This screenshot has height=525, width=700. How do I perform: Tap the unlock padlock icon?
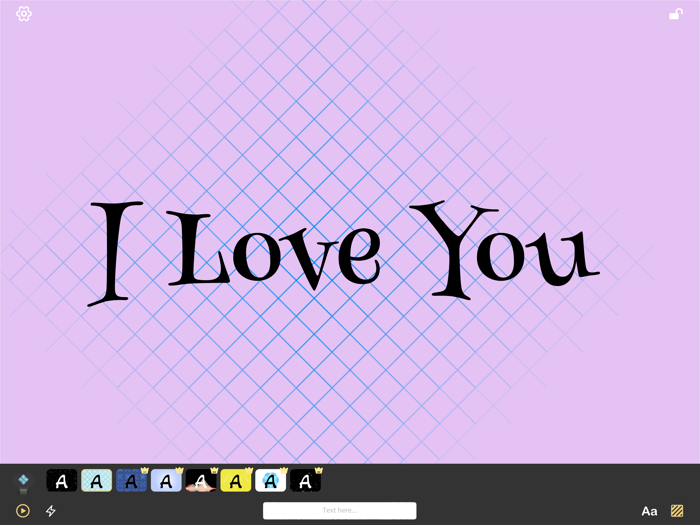675,14
